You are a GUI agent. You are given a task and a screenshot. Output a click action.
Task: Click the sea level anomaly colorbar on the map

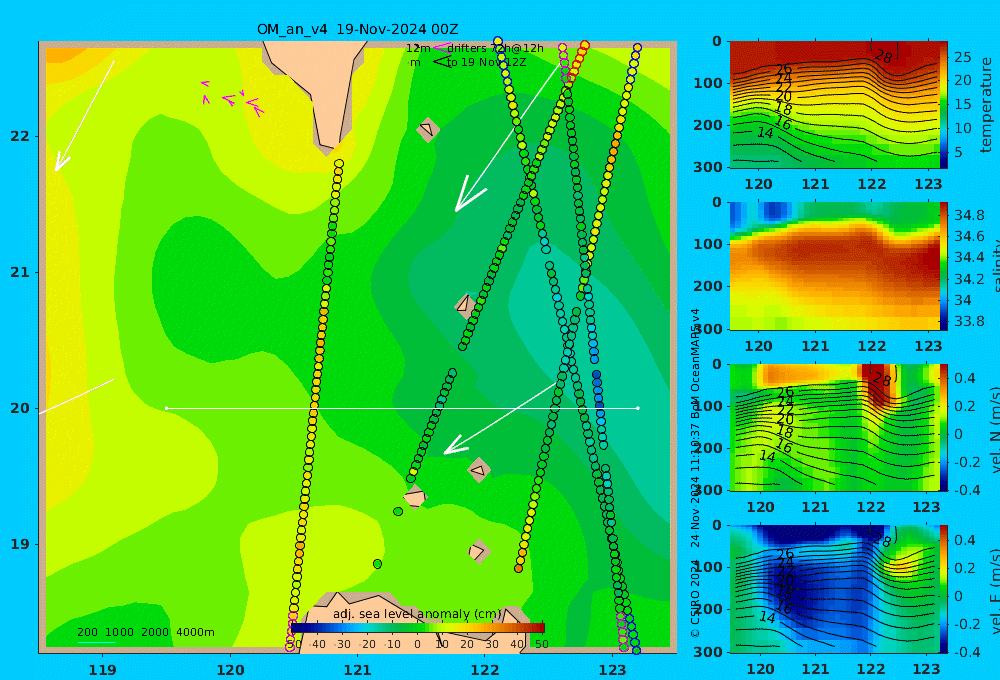(x=418, y=628)
